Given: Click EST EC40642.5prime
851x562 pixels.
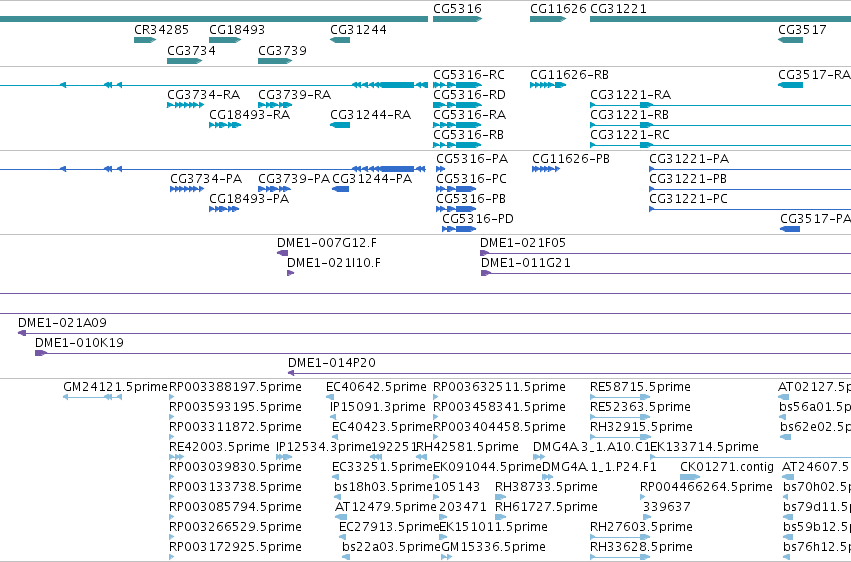Looking at the screenshot, I should click(330, 397).
